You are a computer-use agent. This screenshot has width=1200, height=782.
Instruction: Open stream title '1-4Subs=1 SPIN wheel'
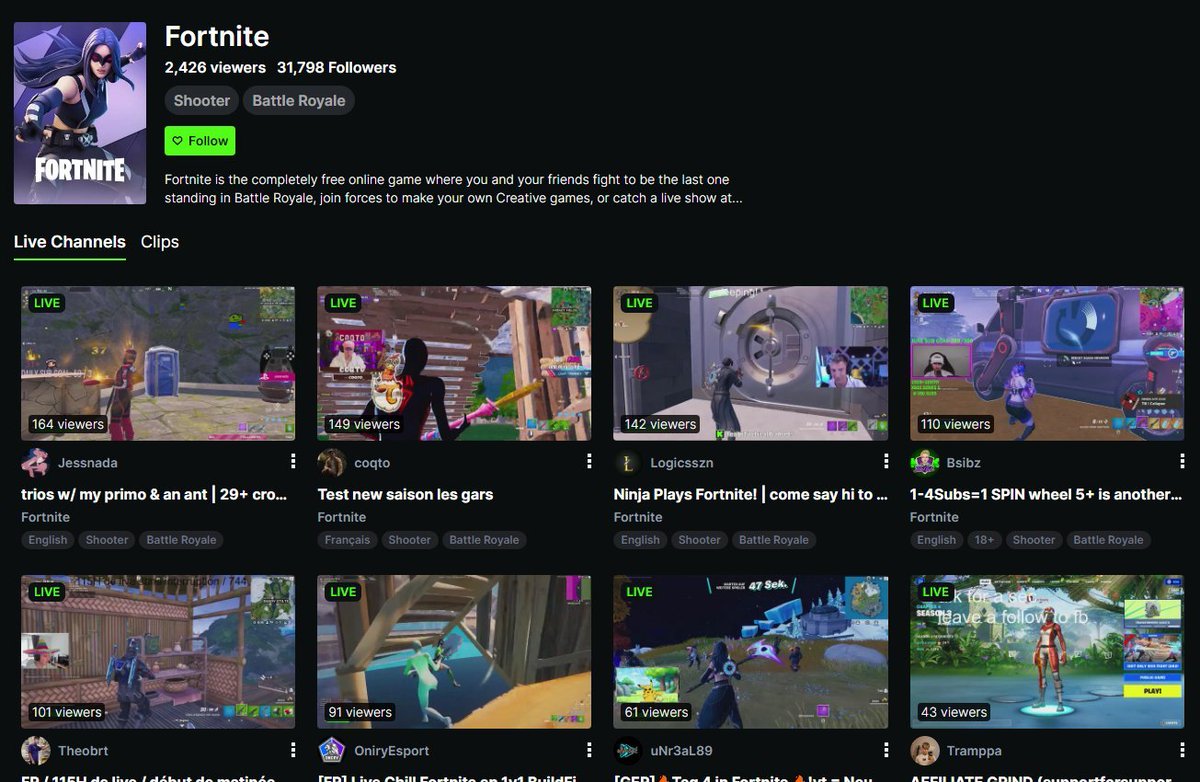pos(1046,494)
